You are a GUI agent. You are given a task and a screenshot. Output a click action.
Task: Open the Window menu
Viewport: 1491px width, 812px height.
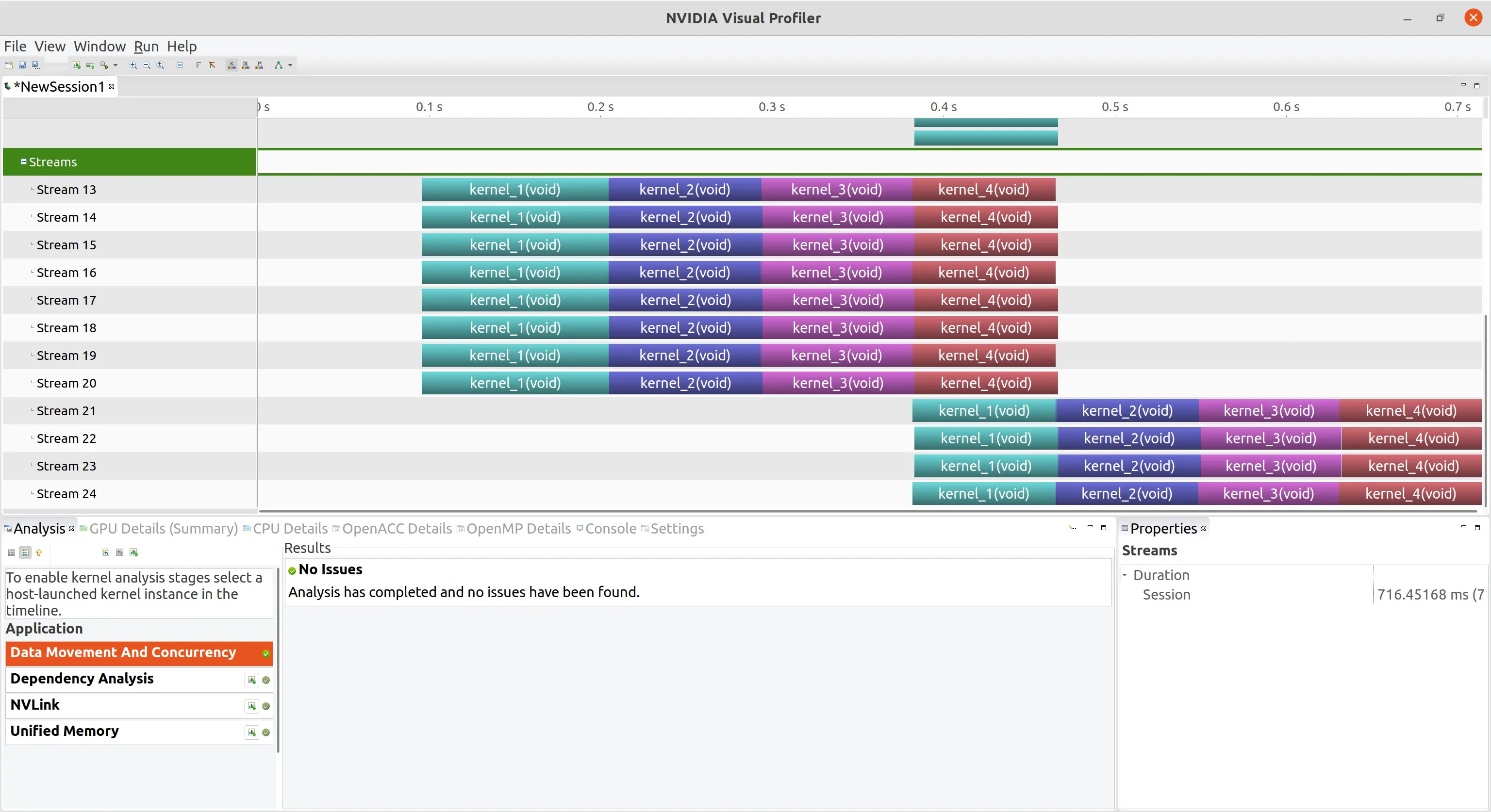[x=99, y=46]
